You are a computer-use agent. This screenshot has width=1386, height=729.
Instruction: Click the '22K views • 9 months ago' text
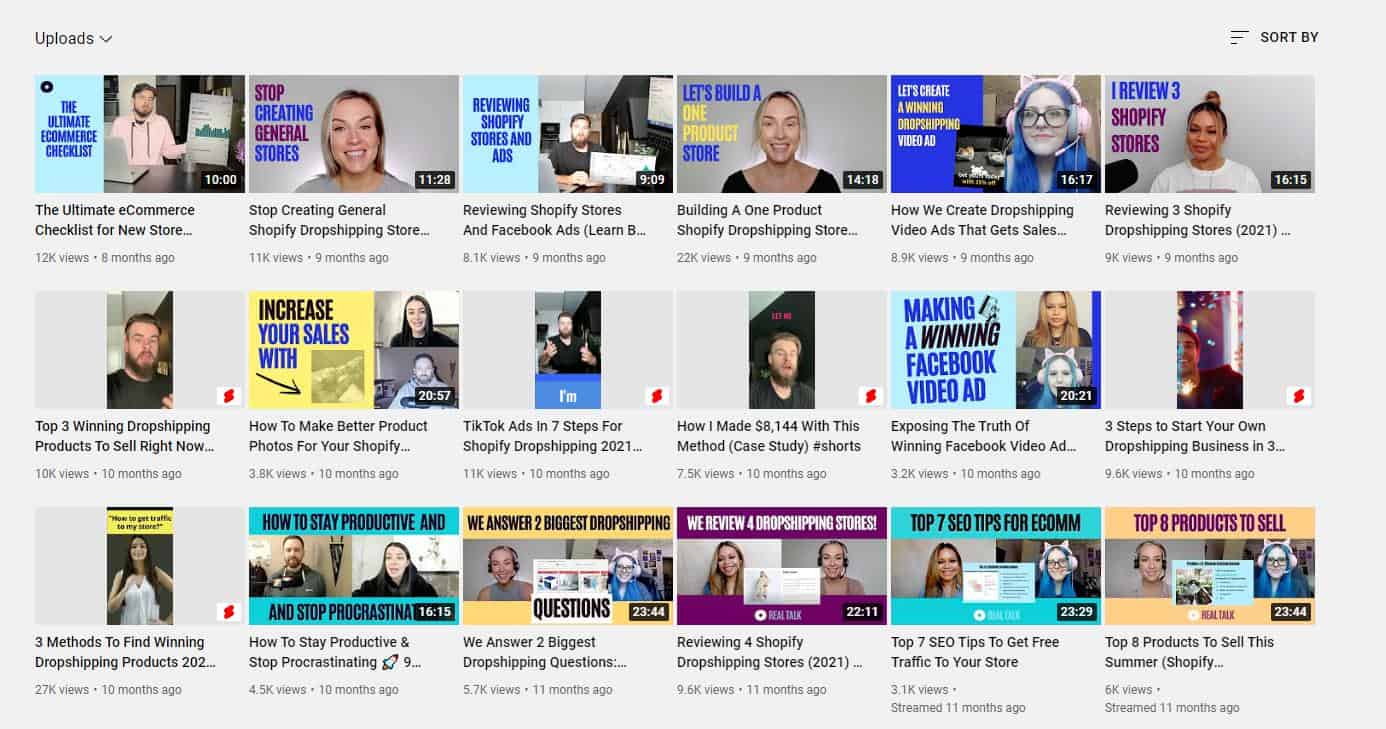click(747, 258)
